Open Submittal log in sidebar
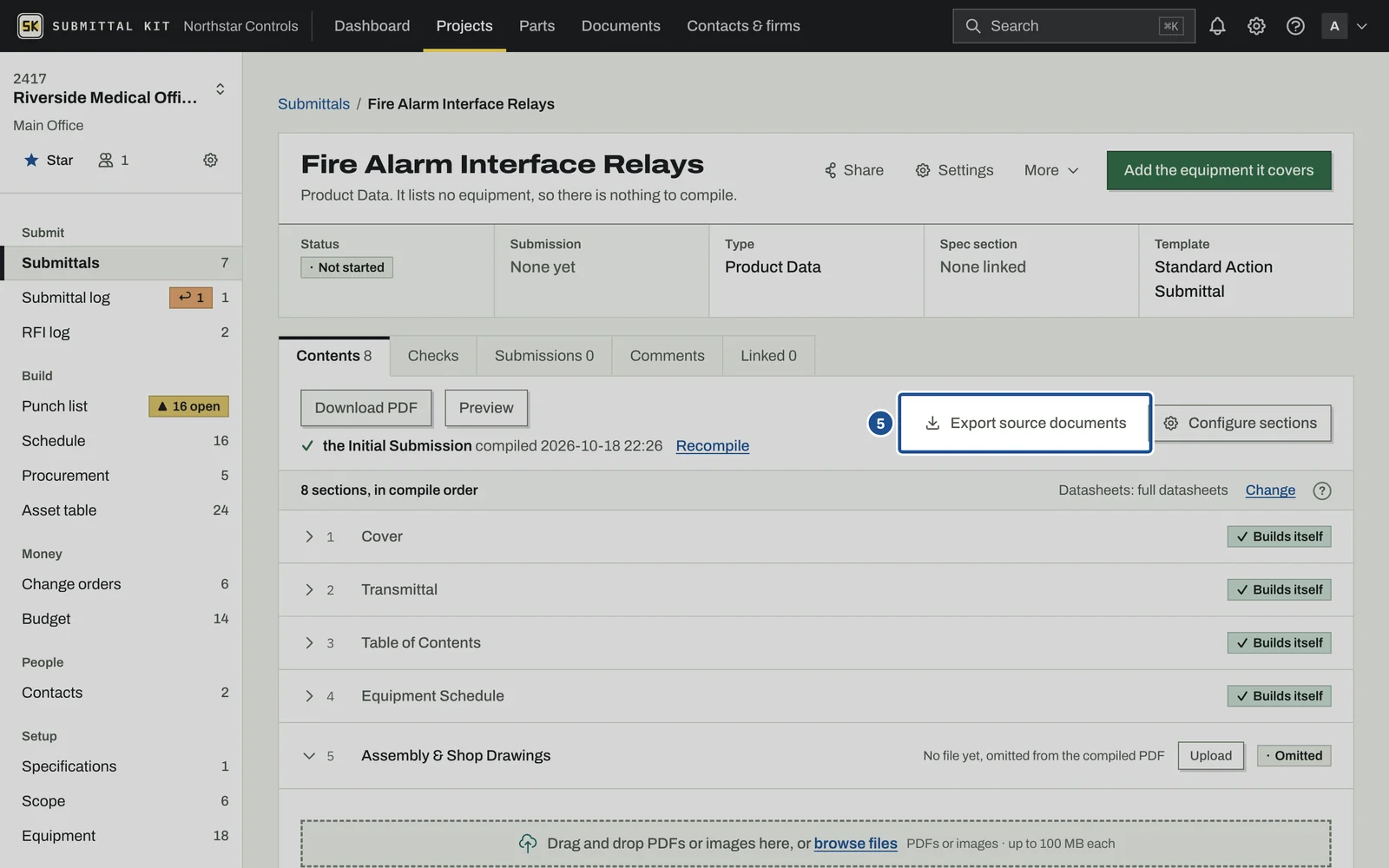The image size is (1389, 868). tap(122, 298)
